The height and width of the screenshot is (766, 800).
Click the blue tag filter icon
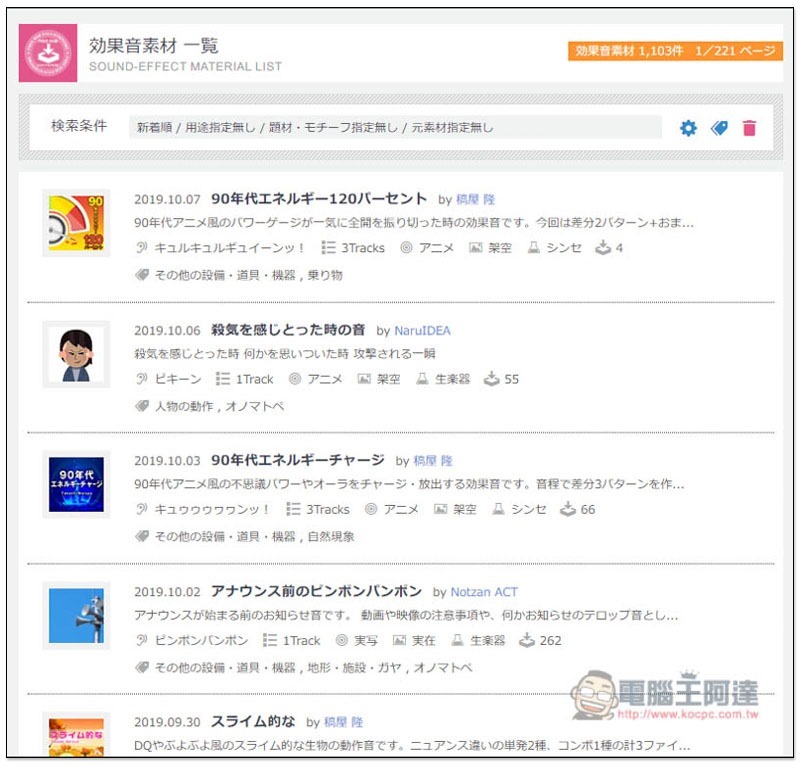coord(719,128)
